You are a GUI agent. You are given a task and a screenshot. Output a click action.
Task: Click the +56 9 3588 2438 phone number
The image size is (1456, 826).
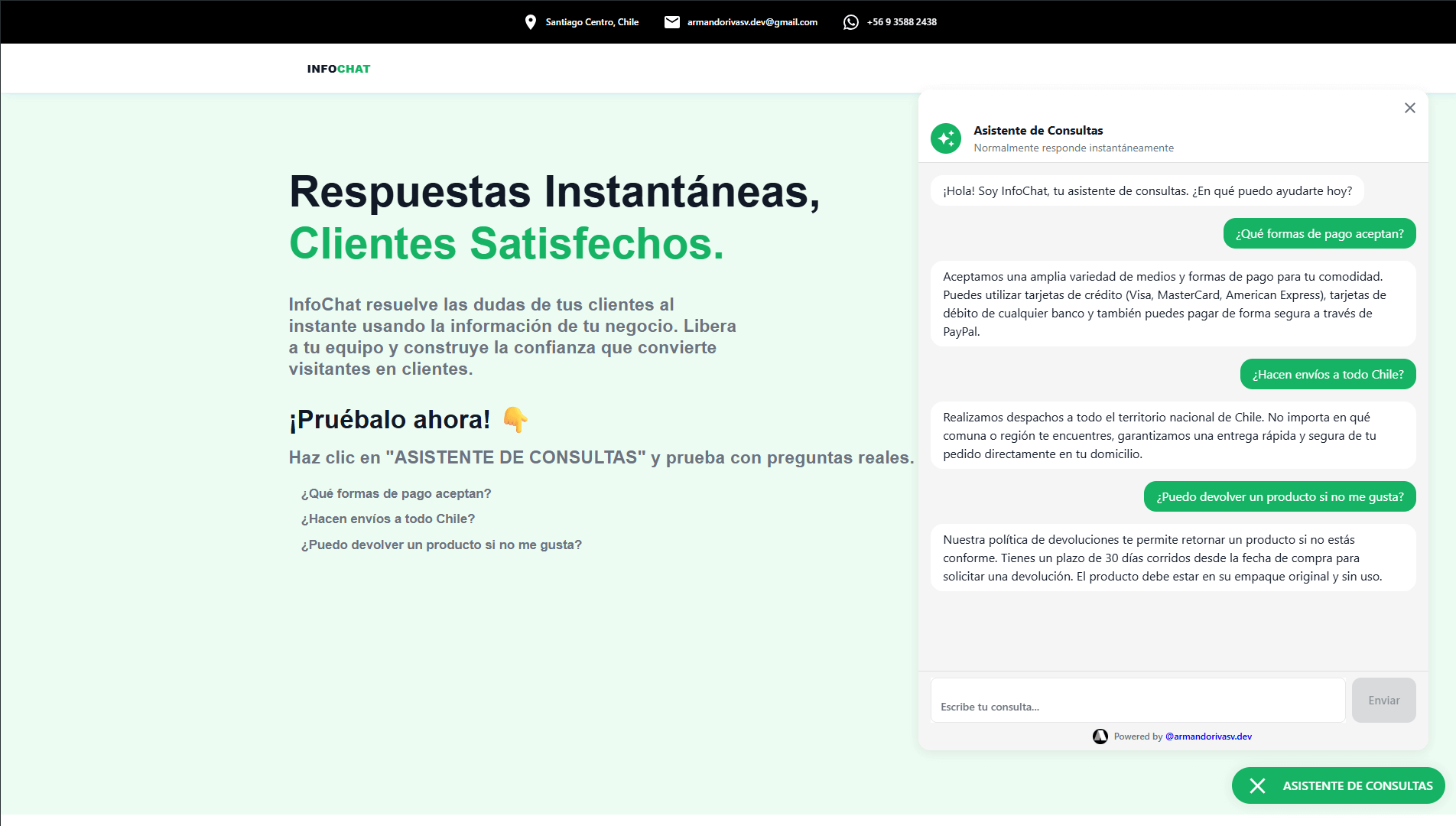coord(902,22)
